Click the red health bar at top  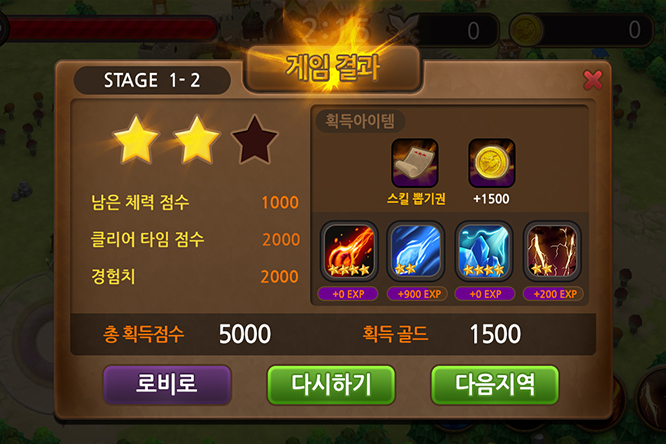[110, 29]
